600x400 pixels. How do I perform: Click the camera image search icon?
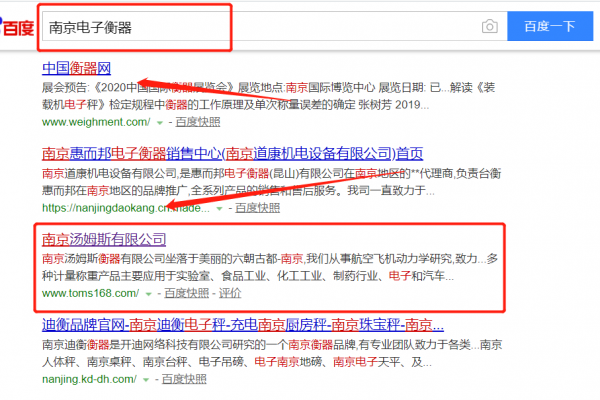[x=489, y=27]
